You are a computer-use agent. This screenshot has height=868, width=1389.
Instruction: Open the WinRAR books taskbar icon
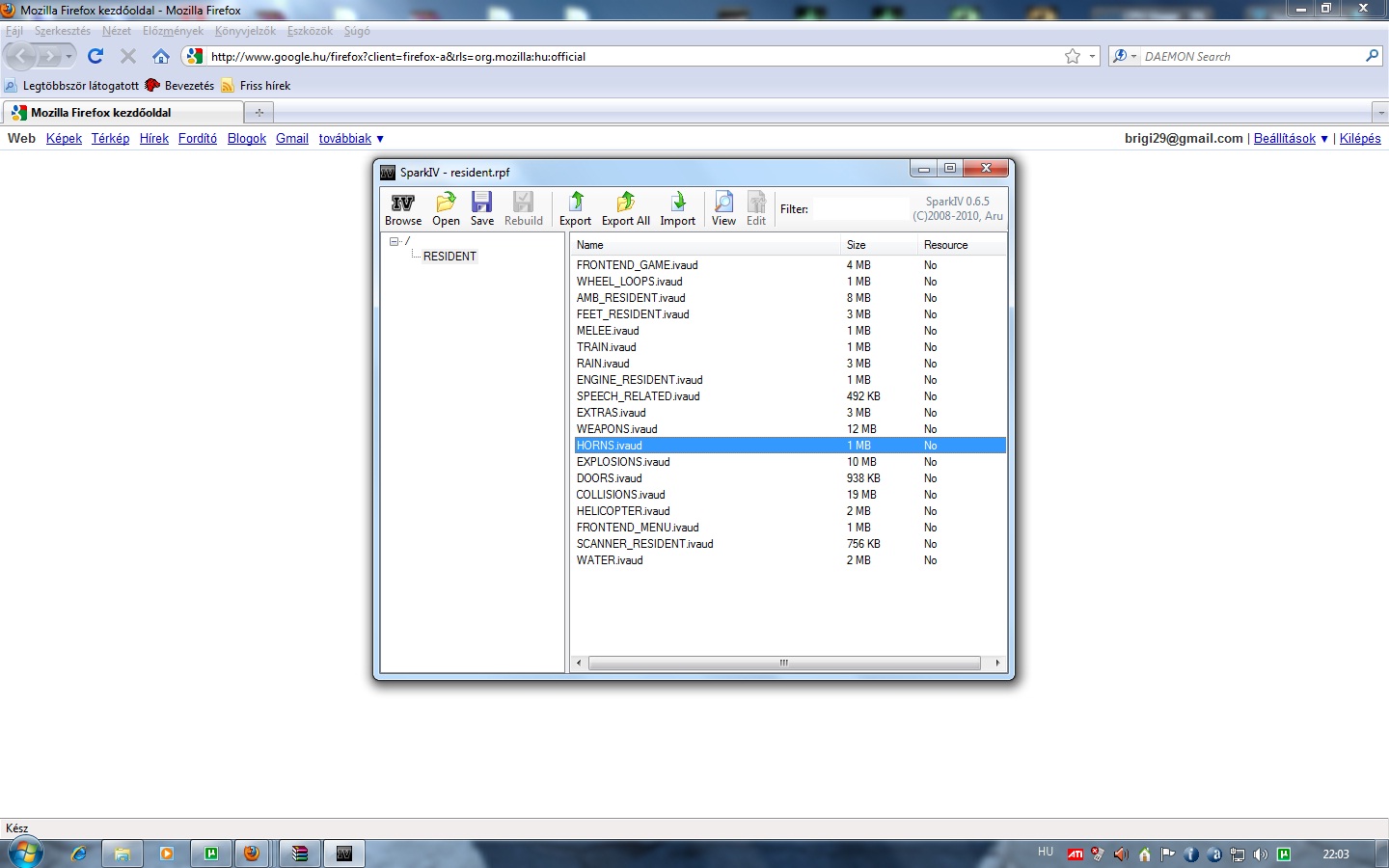pyautogui.click(x=300, y=854)
